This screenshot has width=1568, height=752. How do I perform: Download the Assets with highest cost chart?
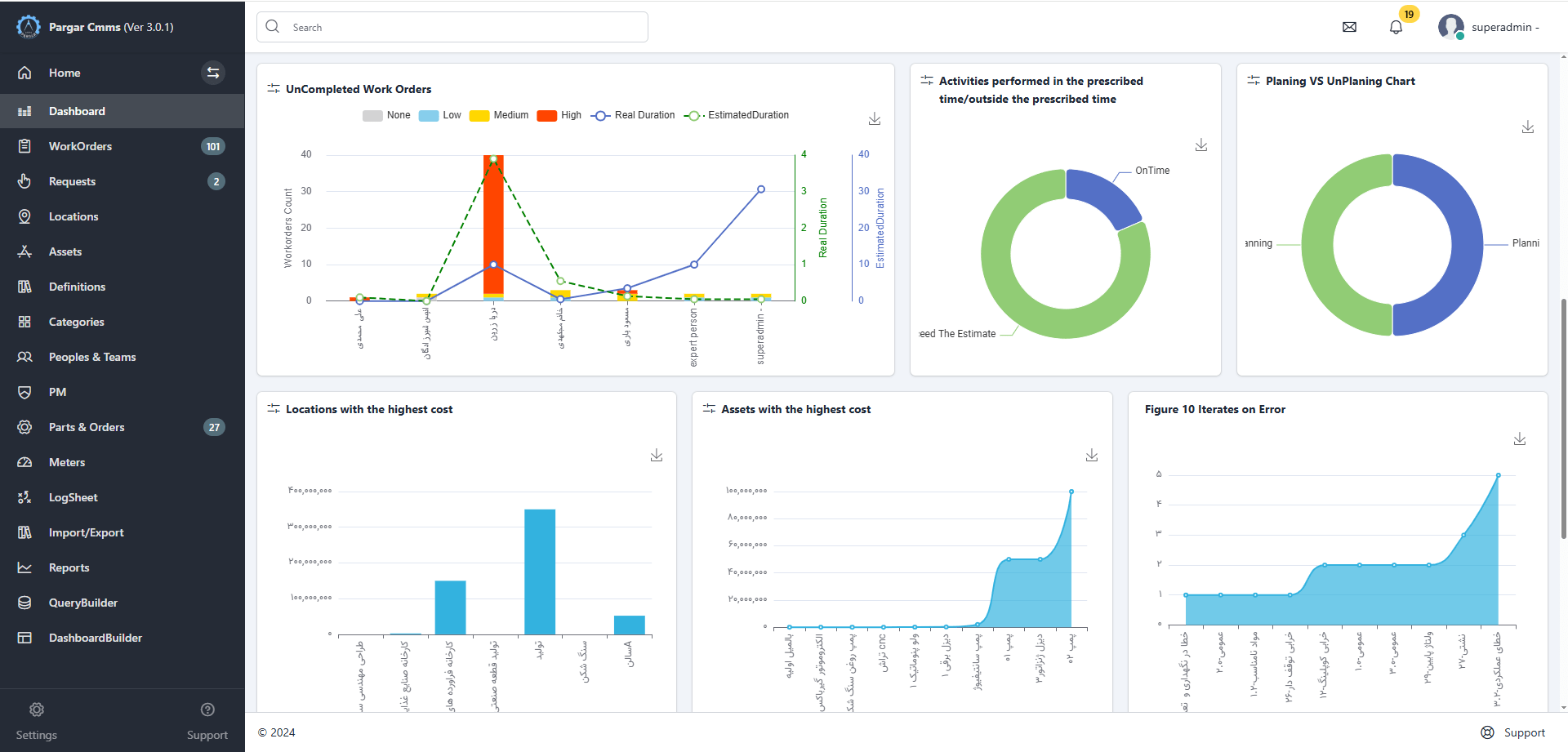click(x=1092, y=456)
